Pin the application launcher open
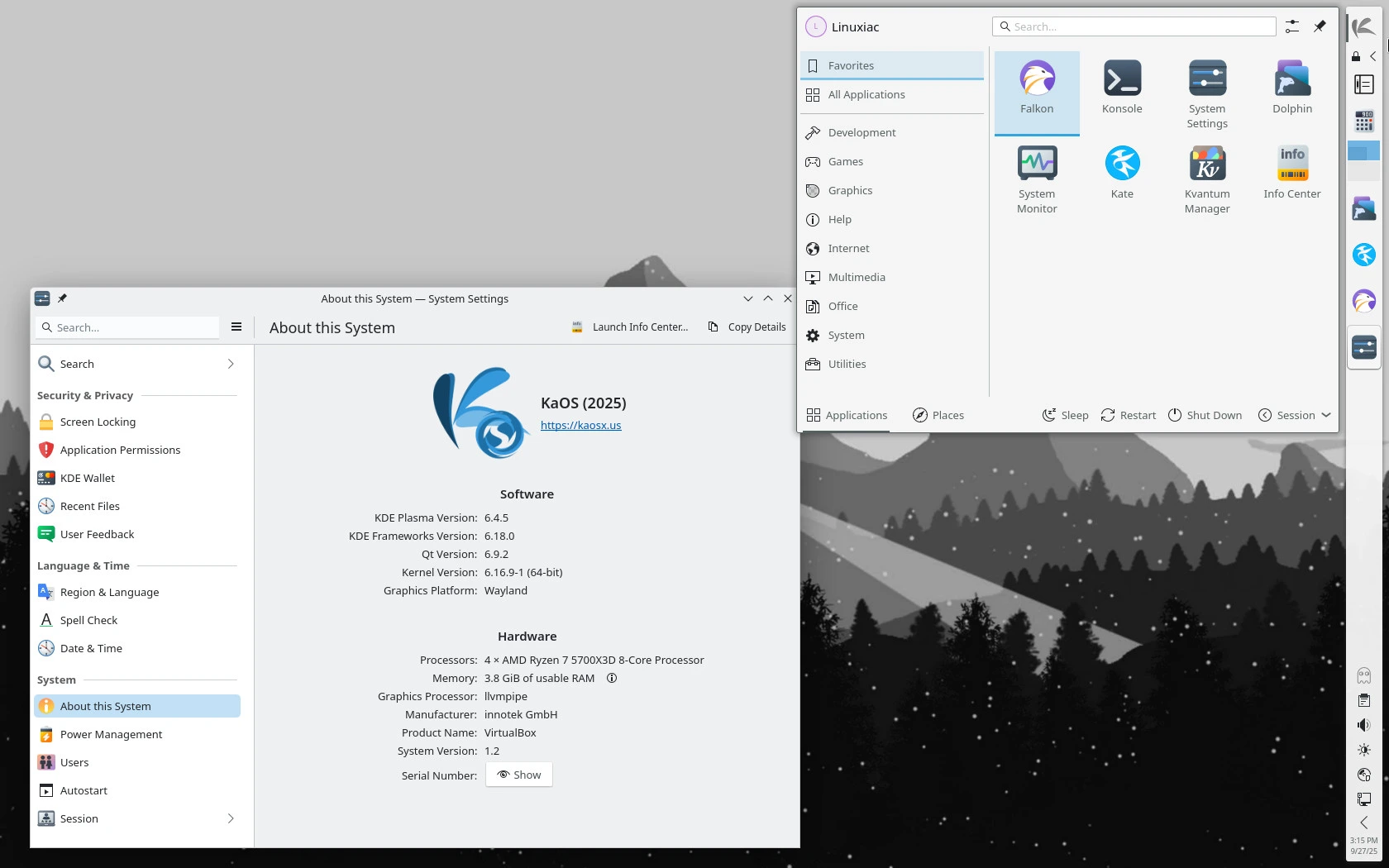 (x=1320, y=26)
